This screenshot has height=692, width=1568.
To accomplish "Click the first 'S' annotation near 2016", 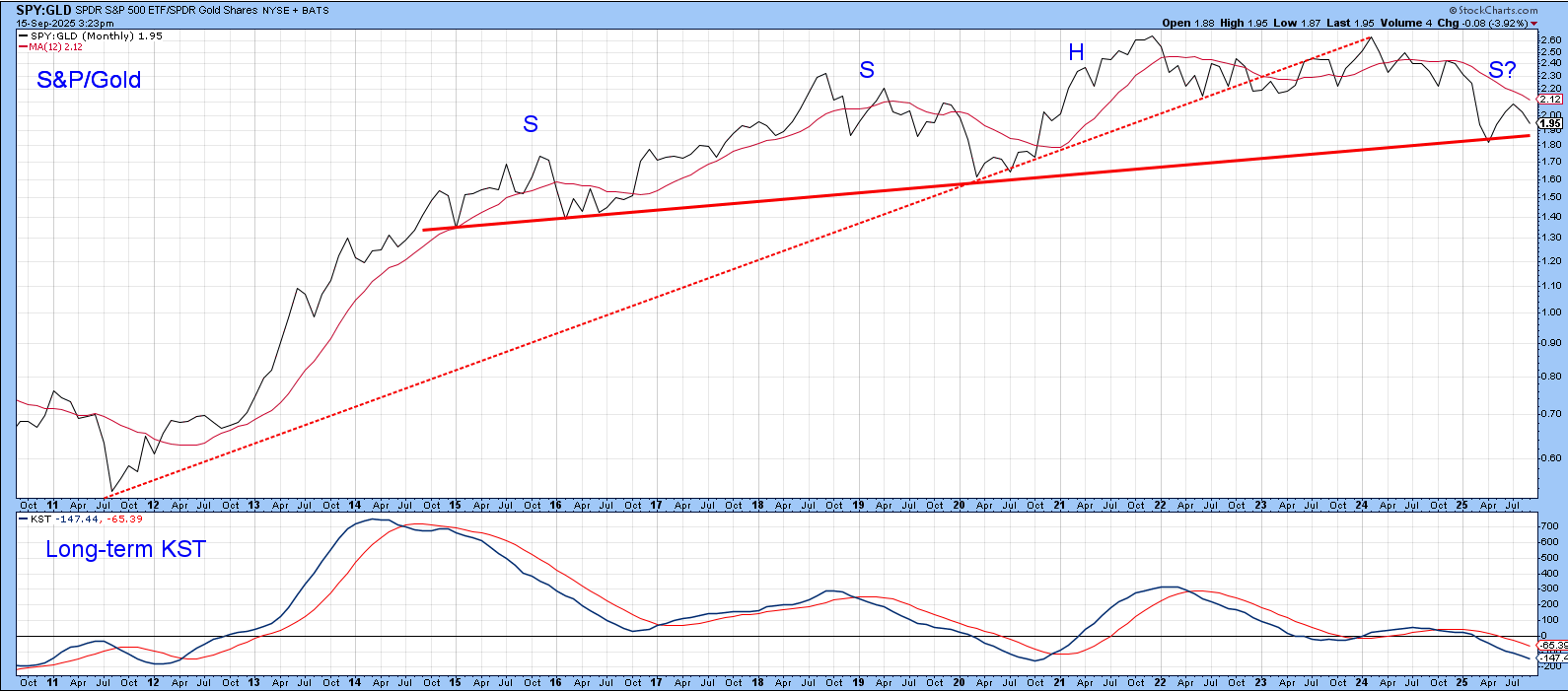I will click(531, 124).
